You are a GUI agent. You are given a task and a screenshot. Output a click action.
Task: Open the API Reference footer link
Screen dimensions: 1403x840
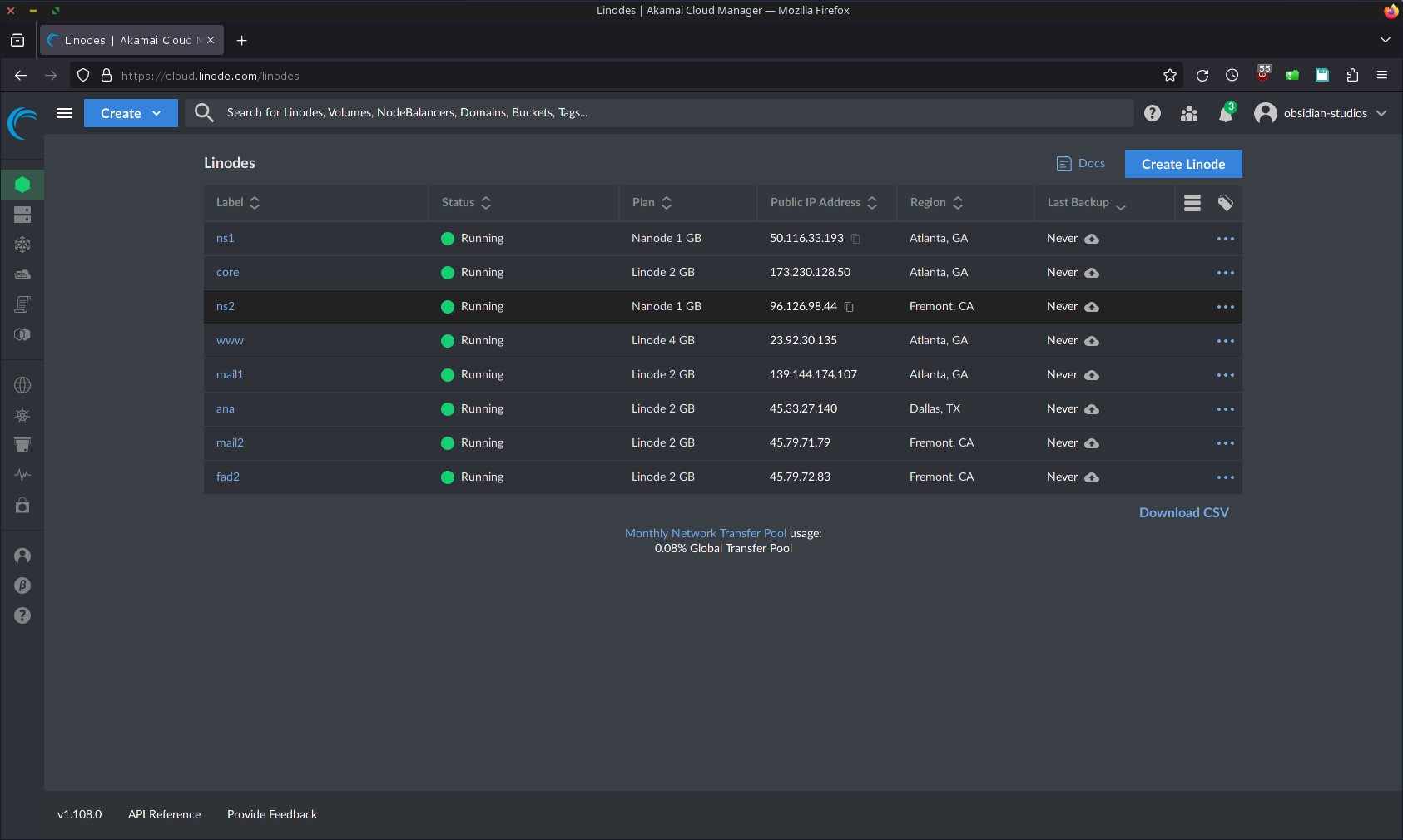pos(165,815)
